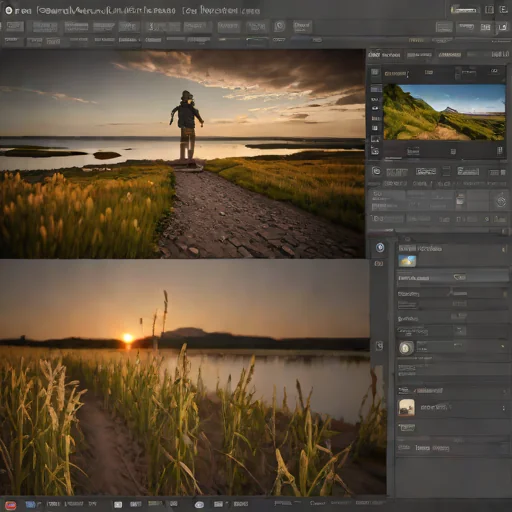
Task: Click the outlined button below the preview panel
Action: pyautogui.click(x=426, y=172)
